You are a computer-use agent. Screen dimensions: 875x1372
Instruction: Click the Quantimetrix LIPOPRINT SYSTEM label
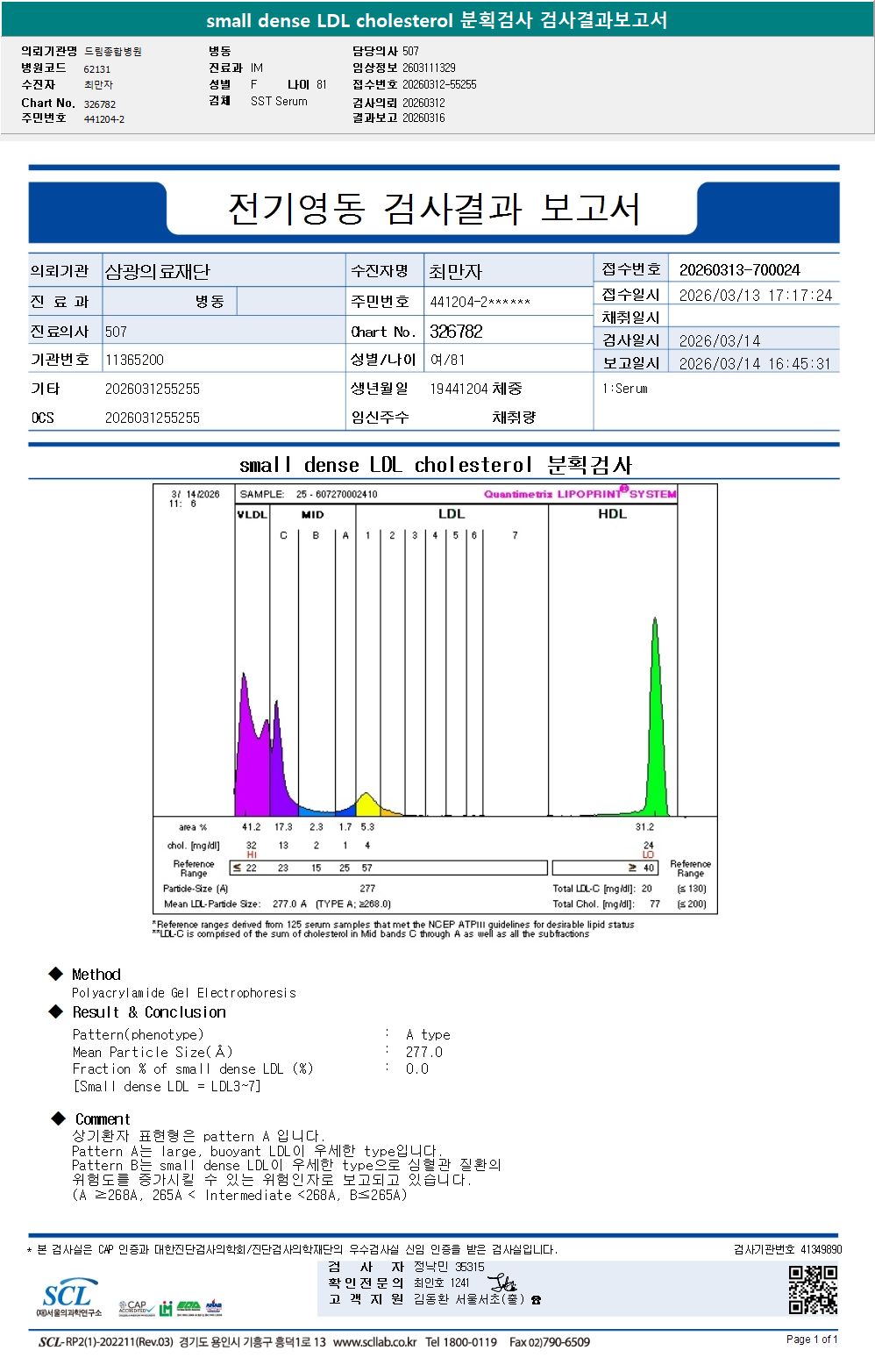580,494
